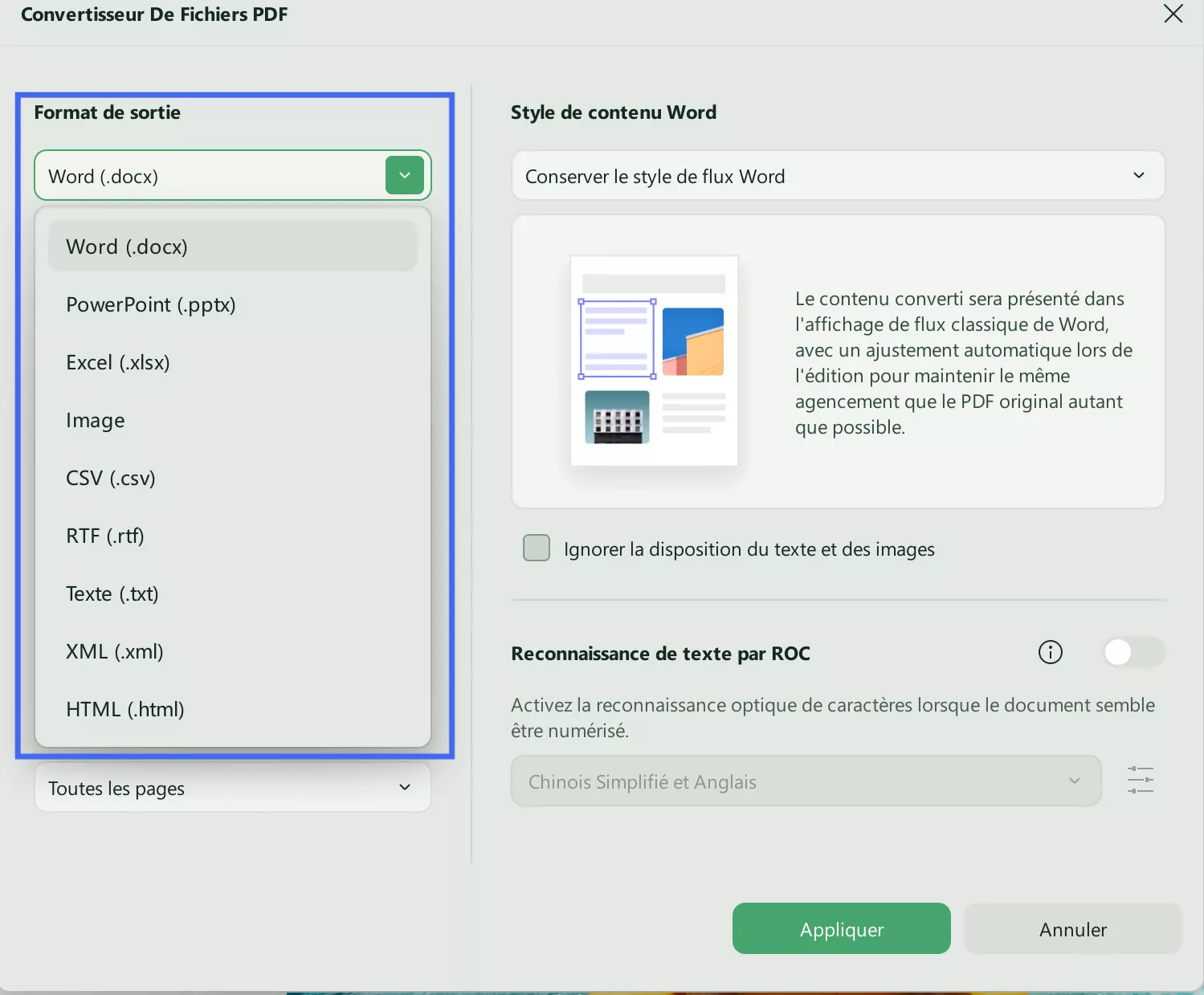Click the green dropdown chevron on Word (.docx)
The image size is (1204, 995).
[404, 175]
